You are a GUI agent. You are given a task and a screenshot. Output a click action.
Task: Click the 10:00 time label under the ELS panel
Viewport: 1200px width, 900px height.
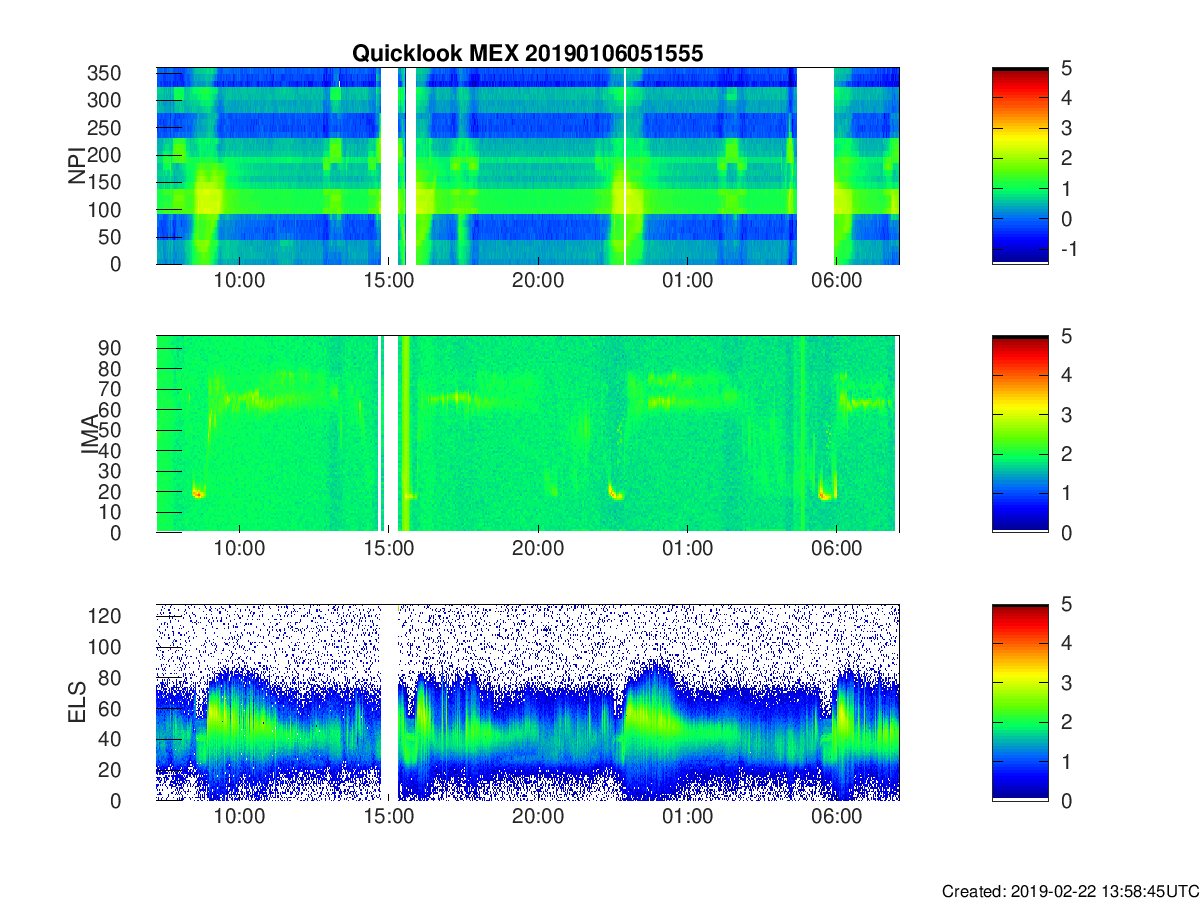240,817
